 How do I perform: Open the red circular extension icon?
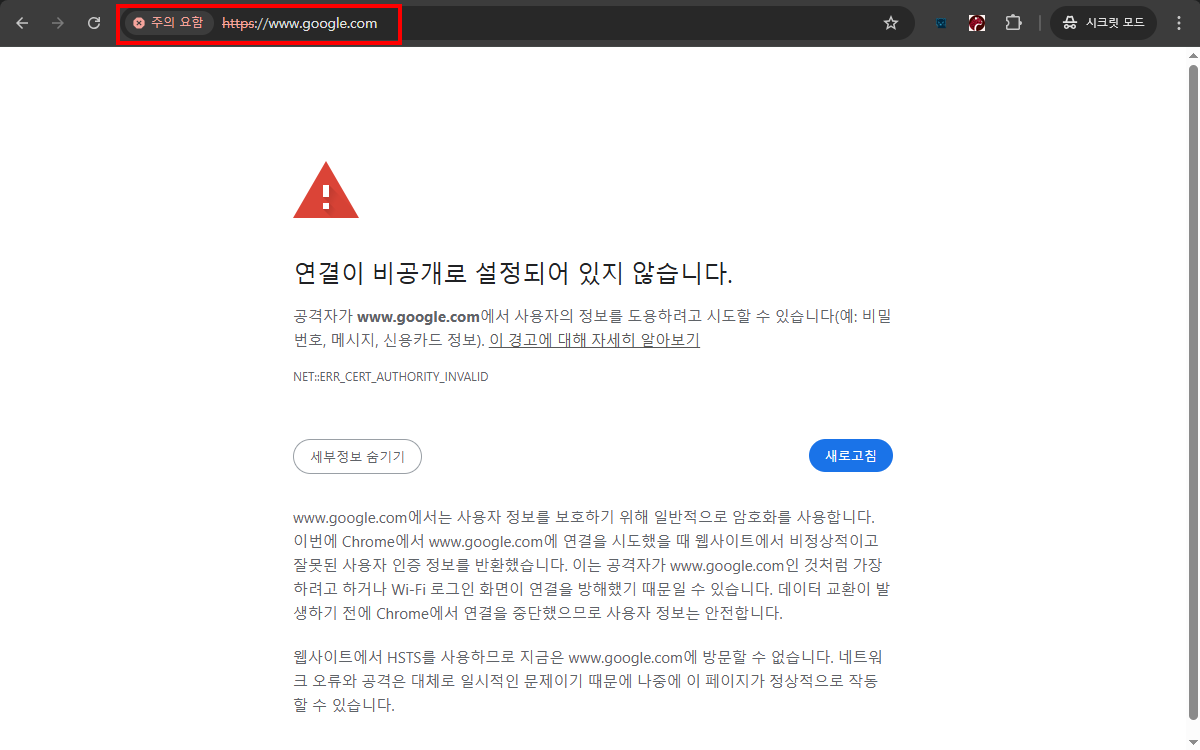pyautogui.click(x=977, y=23)
